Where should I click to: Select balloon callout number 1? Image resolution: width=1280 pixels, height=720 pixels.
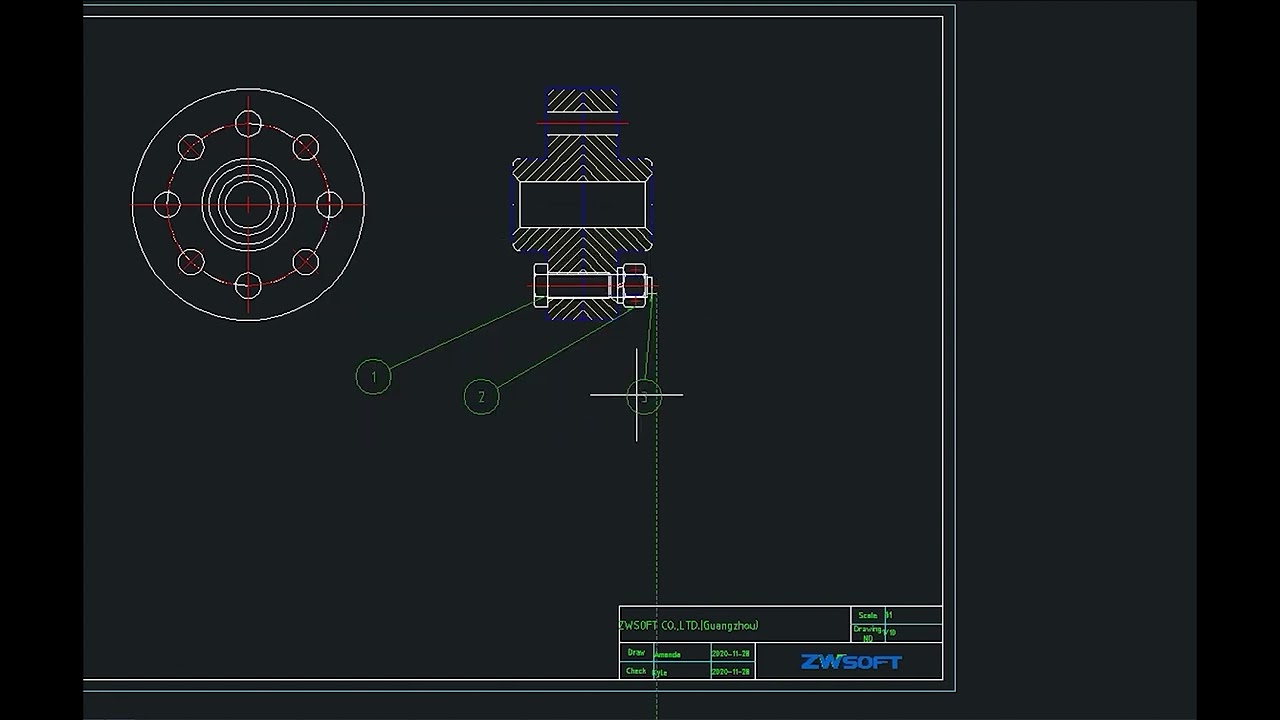(374, 377)
